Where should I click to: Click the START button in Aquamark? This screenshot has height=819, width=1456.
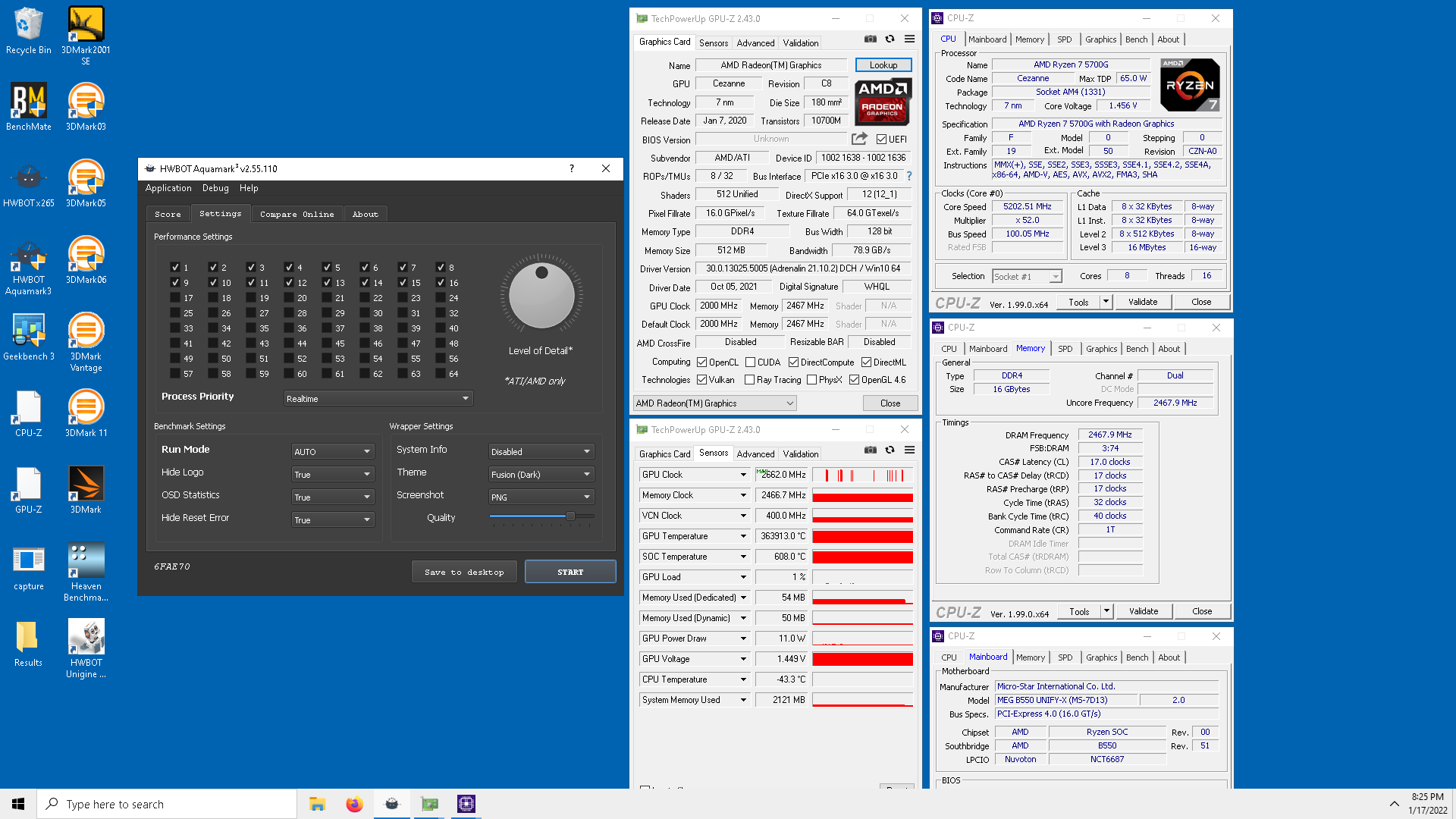pos(570,572)
